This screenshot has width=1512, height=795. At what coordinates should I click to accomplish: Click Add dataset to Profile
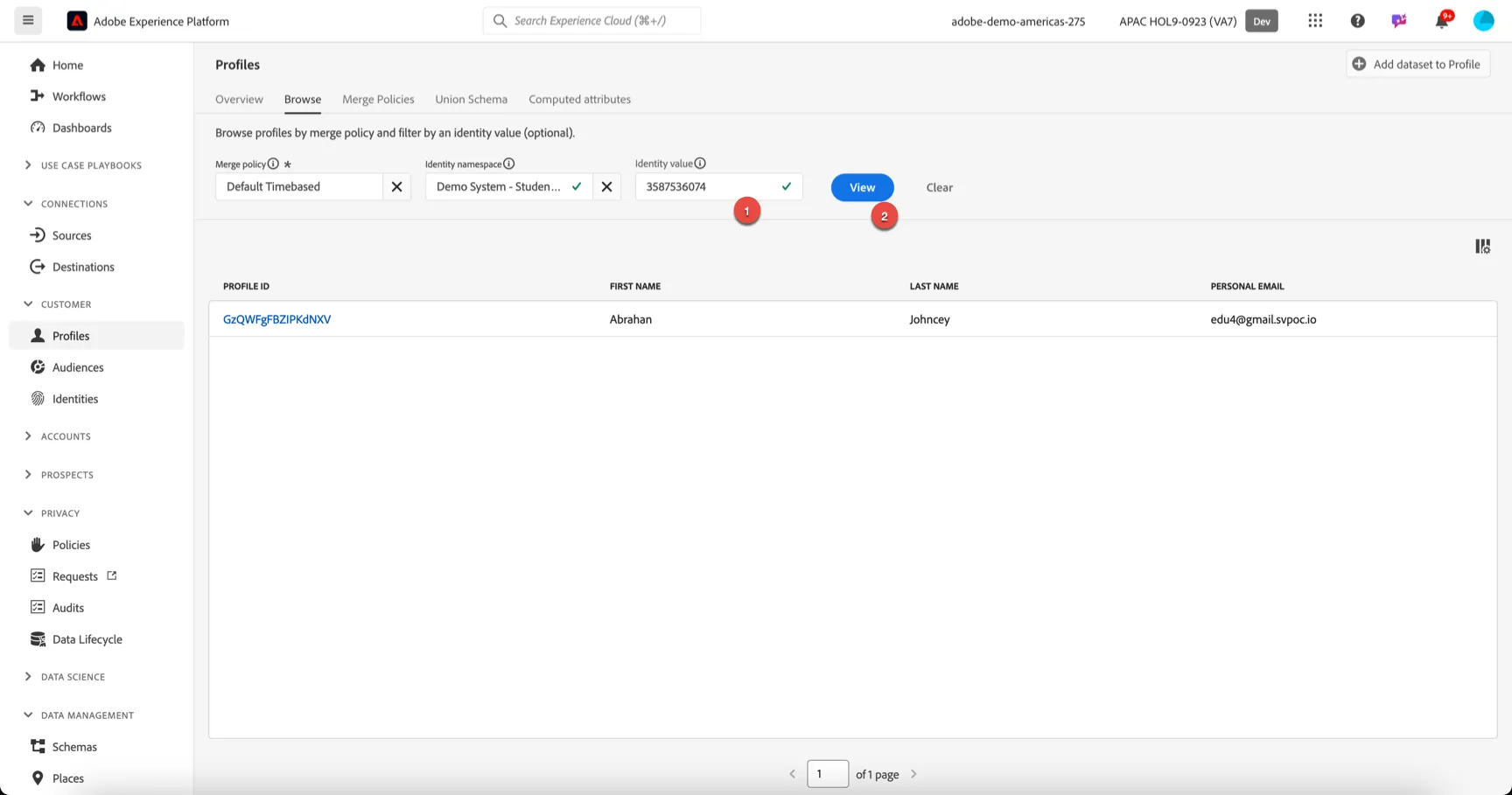point(1417,64)
